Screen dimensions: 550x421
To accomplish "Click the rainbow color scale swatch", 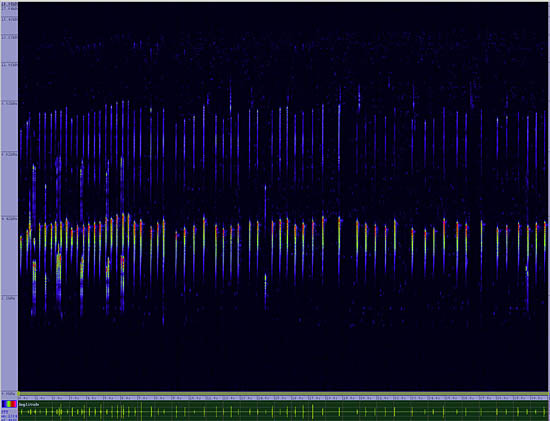I will (9, 404).
